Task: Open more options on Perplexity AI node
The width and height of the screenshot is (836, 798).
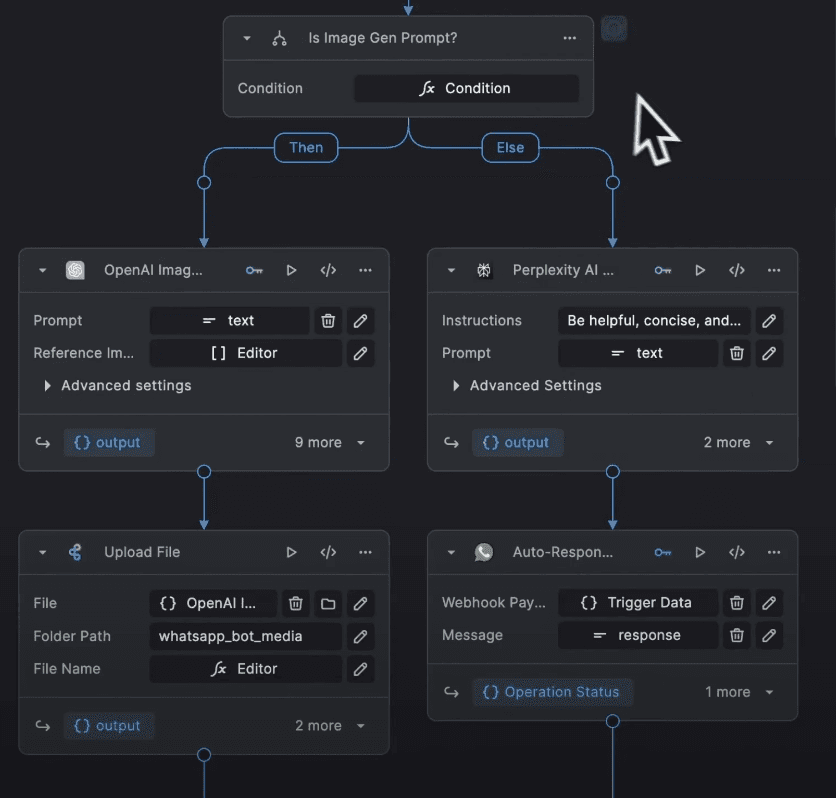Action: pos(774,270)
